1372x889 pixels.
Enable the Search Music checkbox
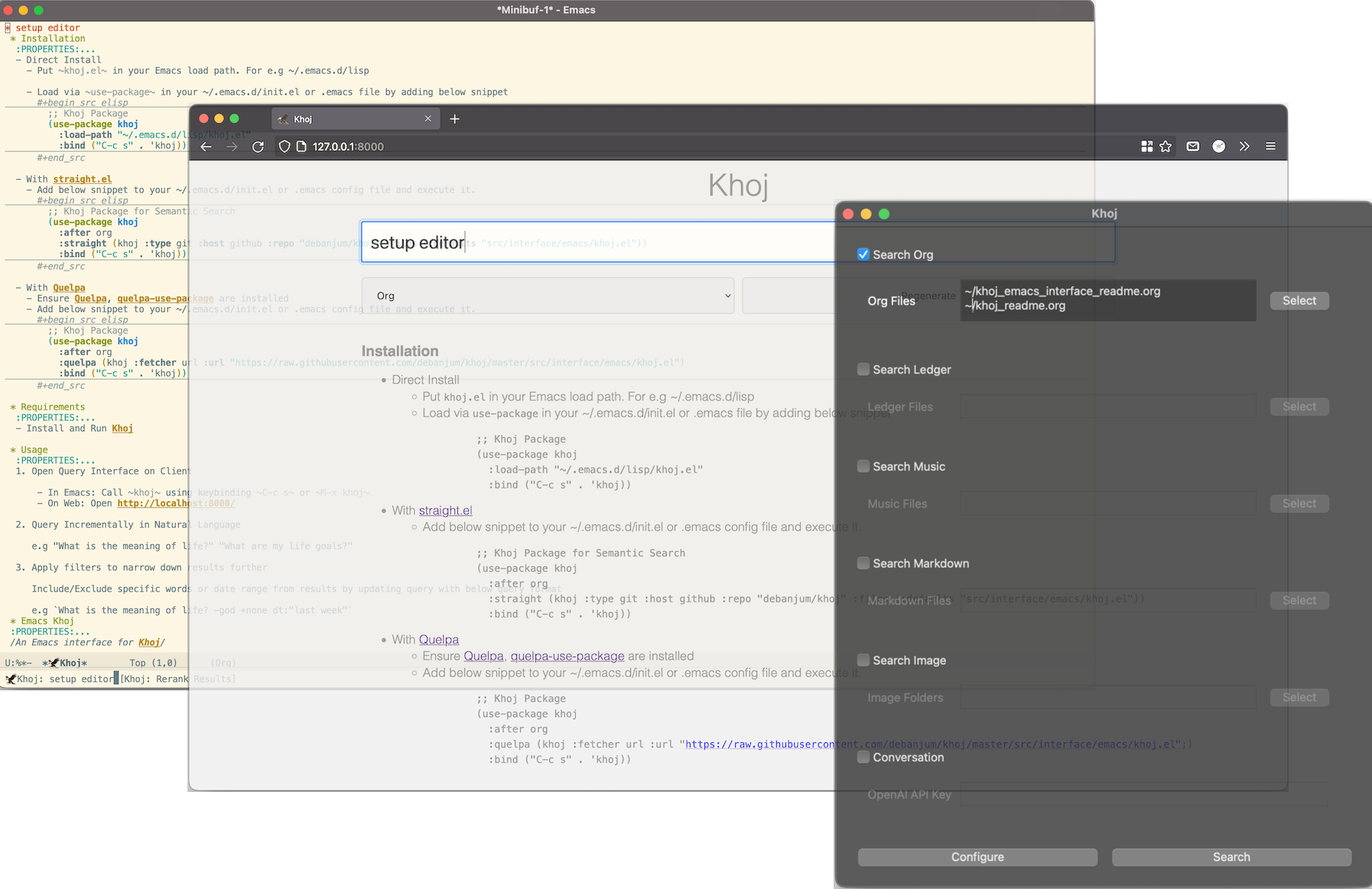863,466
